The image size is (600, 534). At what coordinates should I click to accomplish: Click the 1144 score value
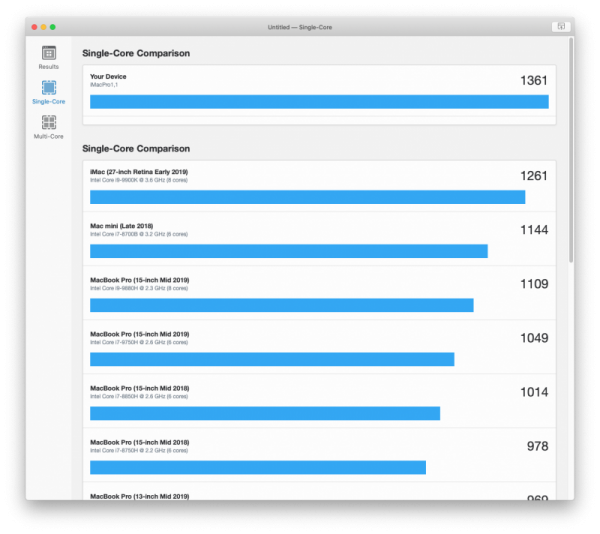534,230
